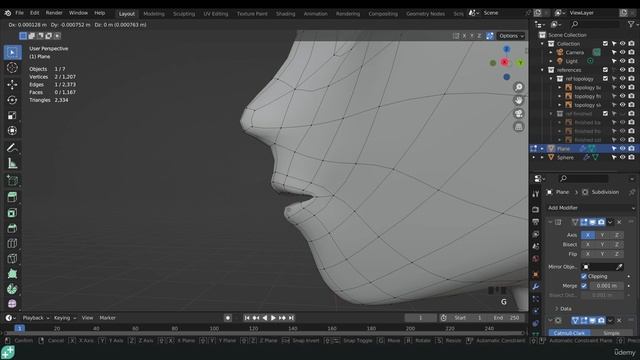Select the Extrude Region tool

(12, 197)
